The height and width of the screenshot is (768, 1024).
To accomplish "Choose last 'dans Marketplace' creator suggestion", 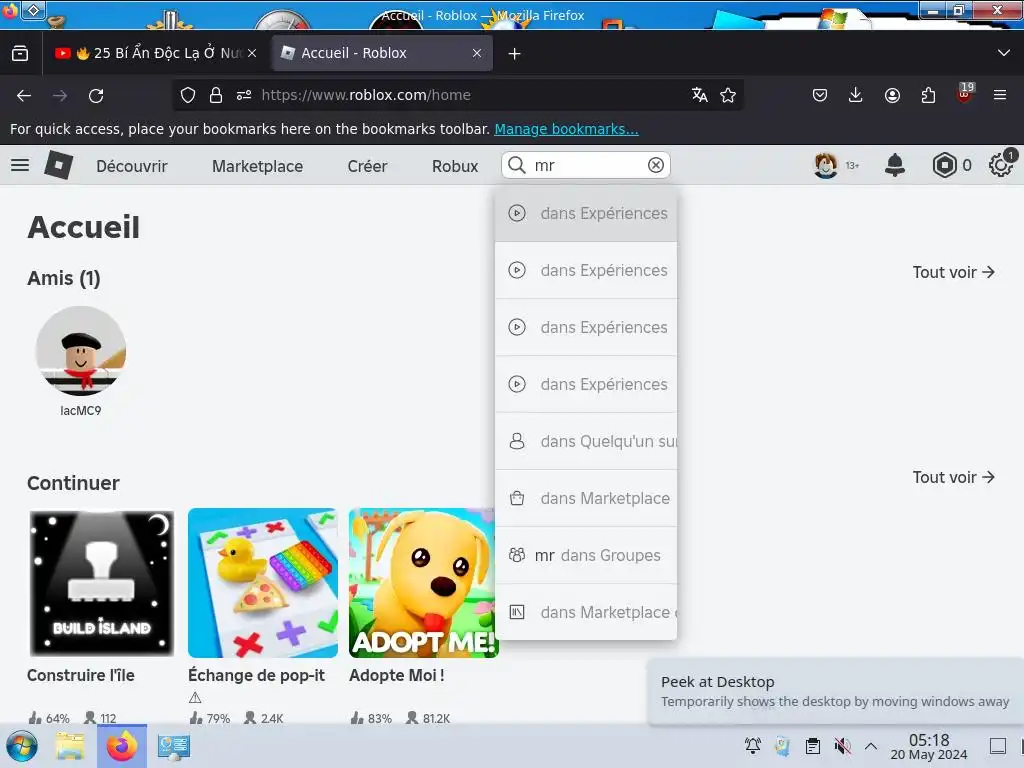I will pos(586,612).
